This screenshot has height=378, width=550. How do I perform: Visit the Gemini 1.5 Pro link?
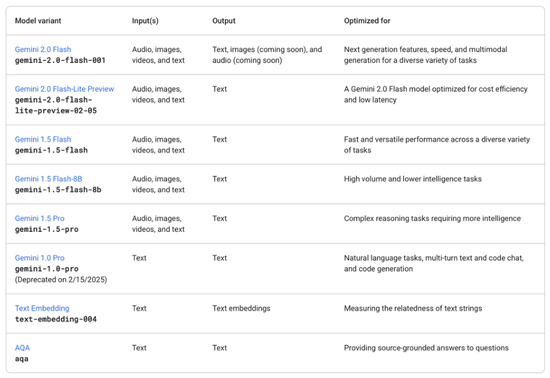[x=40, y=218]
